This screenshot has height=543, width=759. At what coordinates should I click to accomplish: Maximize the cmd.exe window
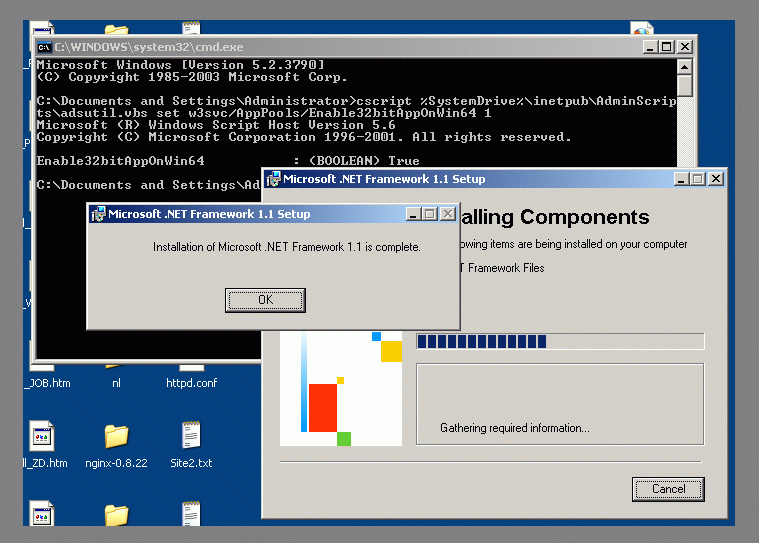tap(667, 47)
